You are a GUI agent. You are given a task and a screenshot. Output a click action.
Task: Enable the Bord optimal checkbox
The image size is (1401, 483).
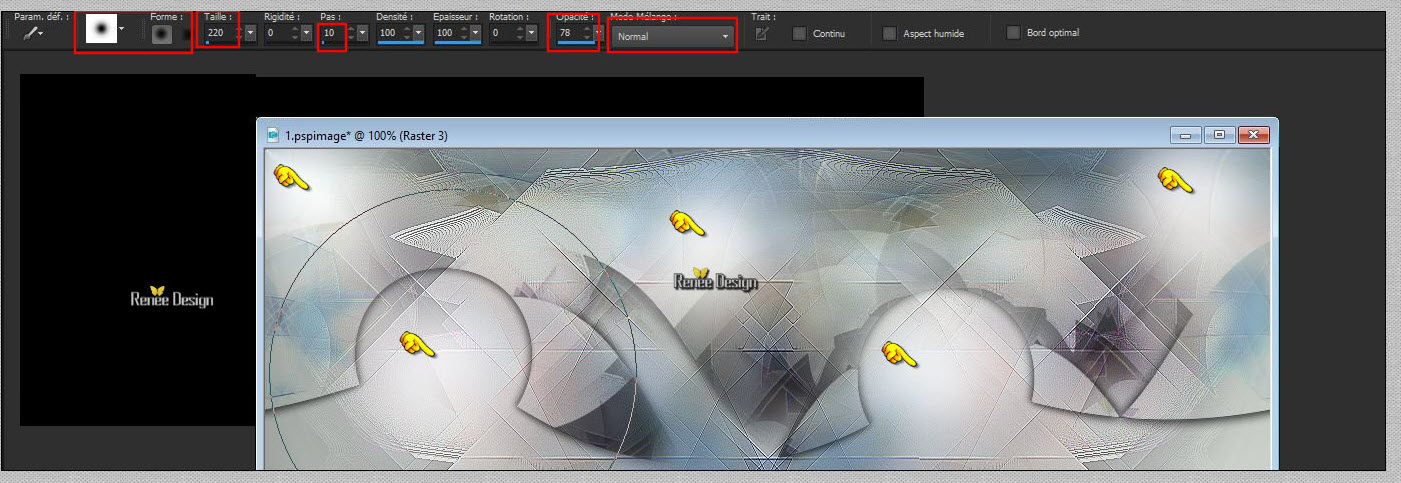(x=1013, y=33)
